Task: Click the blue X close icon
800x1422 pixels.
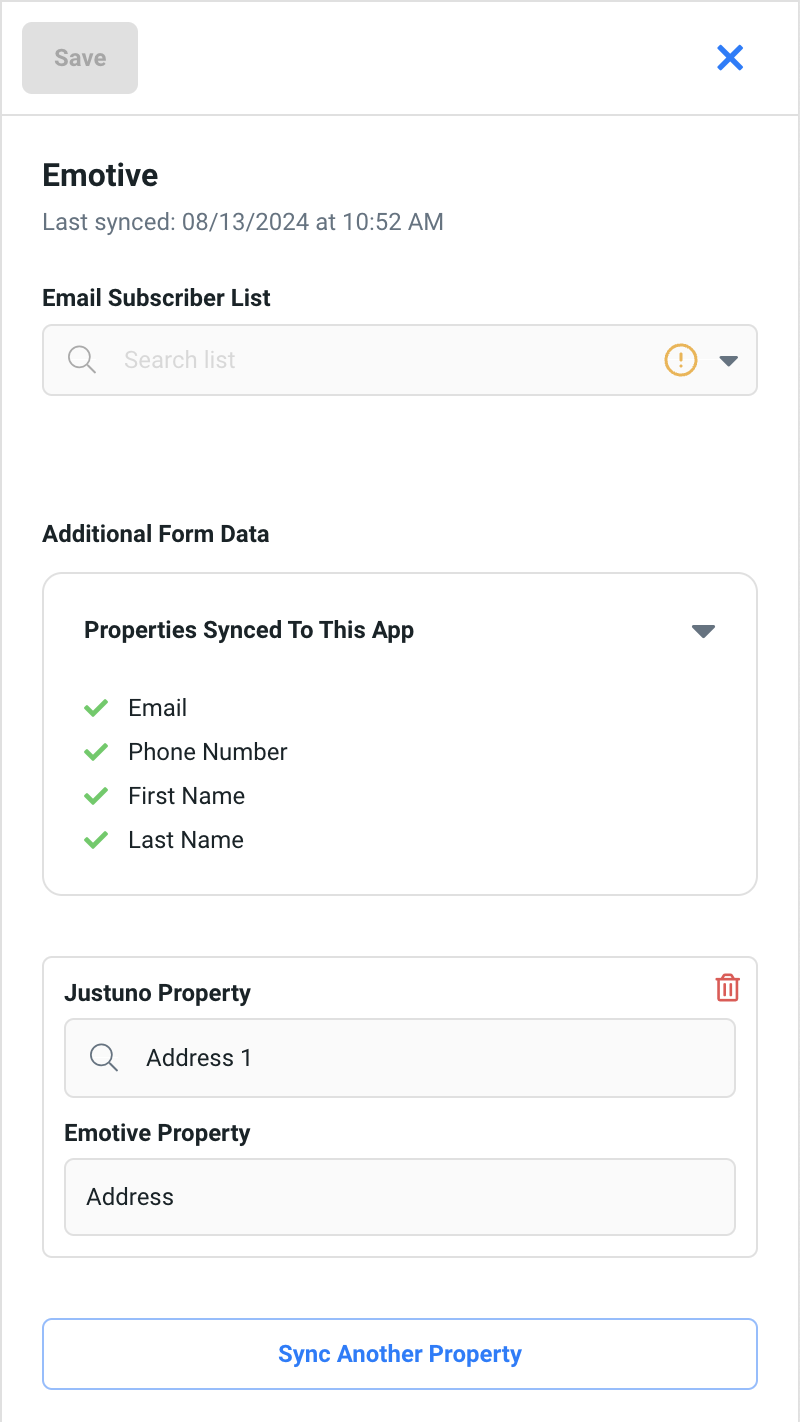Action: [730, 58]
